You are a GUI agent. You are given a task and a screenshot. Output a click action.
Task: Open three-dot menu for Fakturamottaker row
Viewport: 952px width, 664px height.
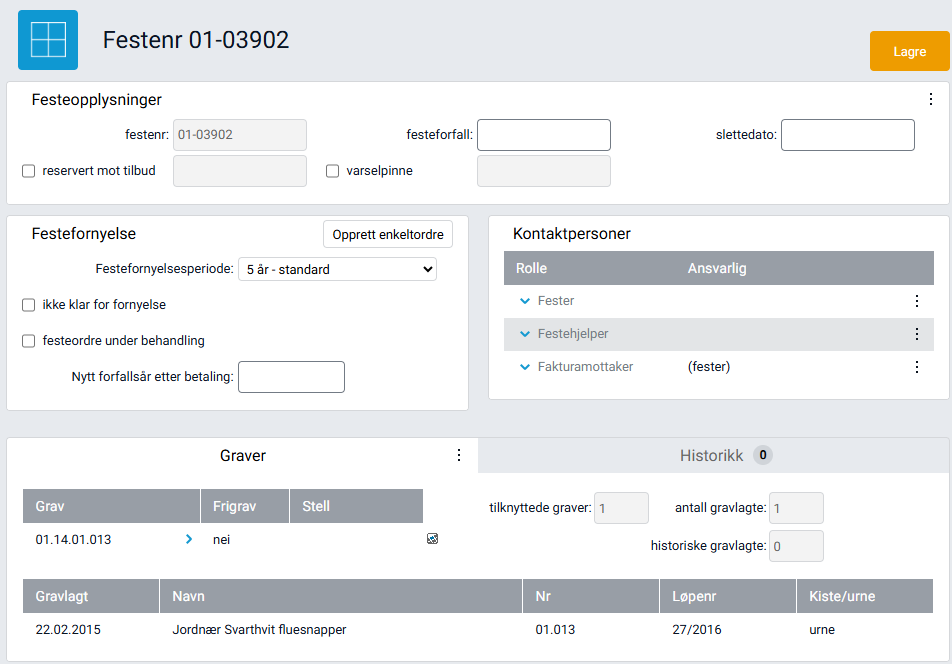pyautogui.click(x=916, y=367)
